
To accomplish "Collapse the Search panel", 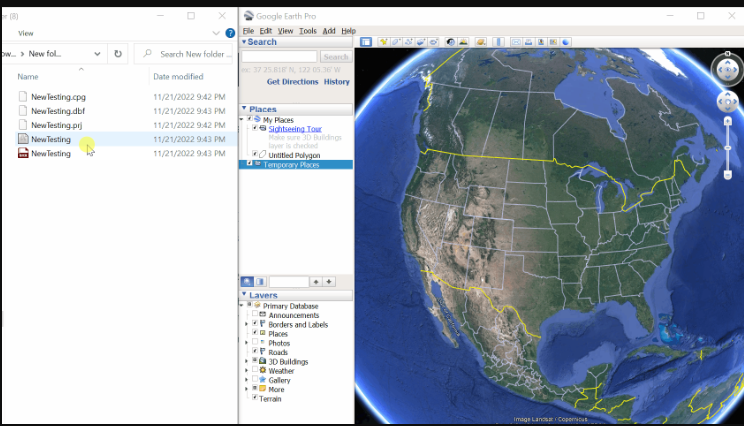I will pos(244,42).
